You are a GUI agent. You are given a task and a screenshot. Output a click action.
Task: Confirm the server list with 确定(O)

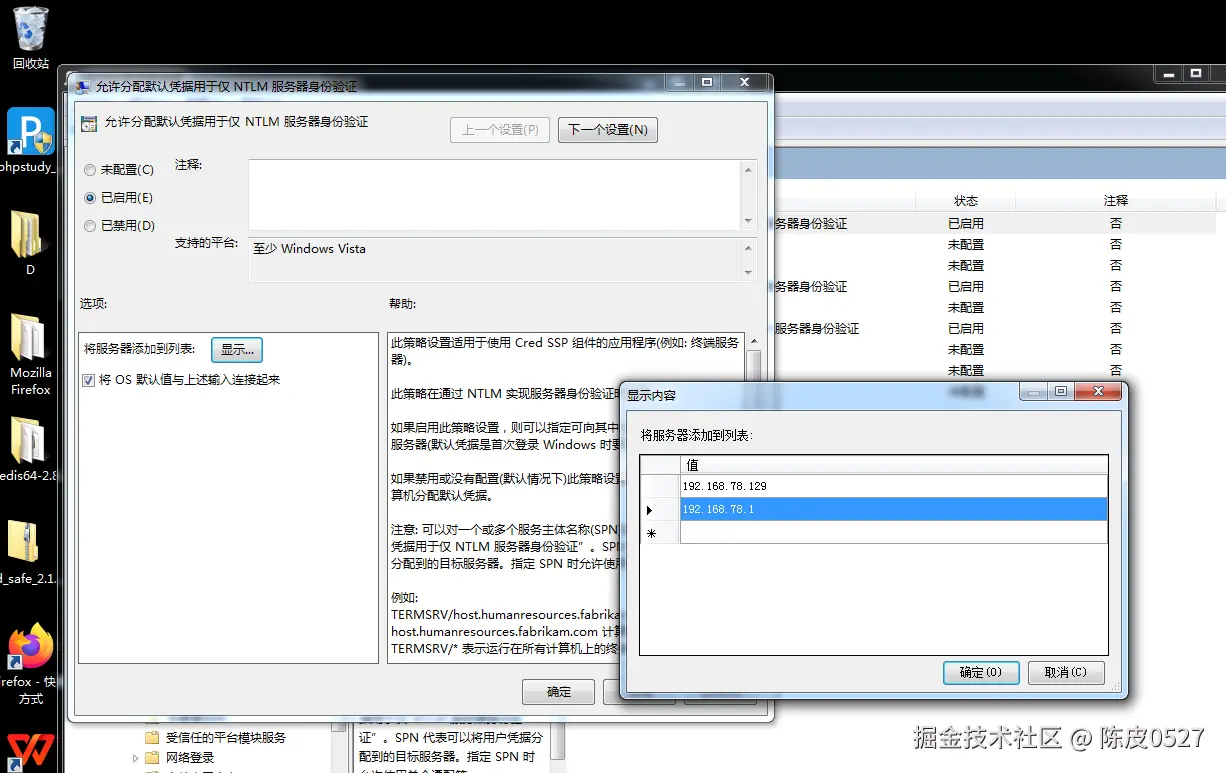[980, 672]
